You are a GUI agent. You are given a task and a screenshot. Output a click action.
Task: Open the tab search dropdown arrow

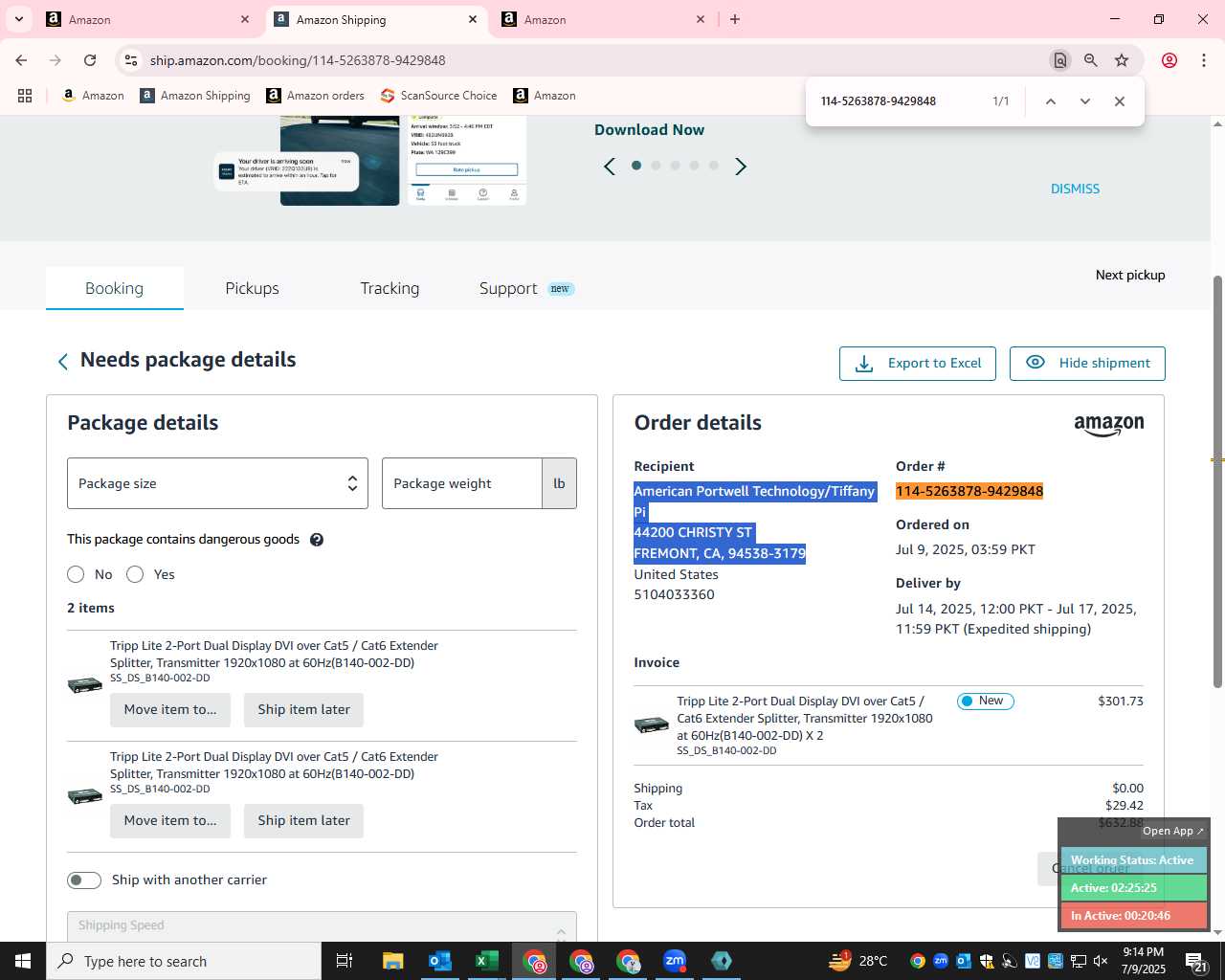click(18, 19)
